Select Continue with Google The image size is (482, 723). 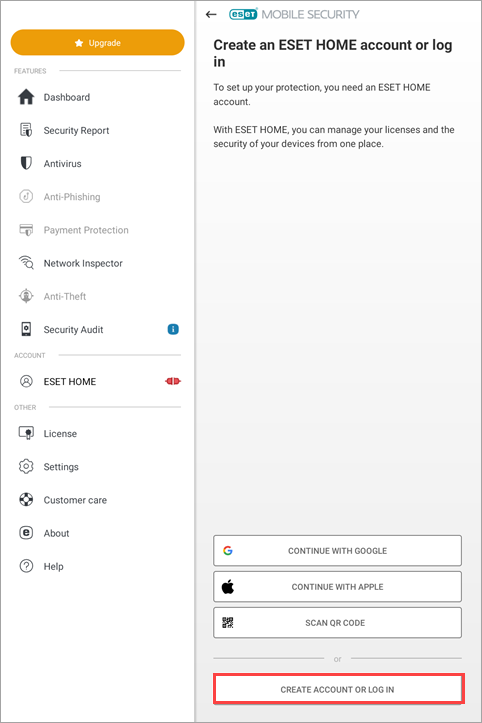337,551
